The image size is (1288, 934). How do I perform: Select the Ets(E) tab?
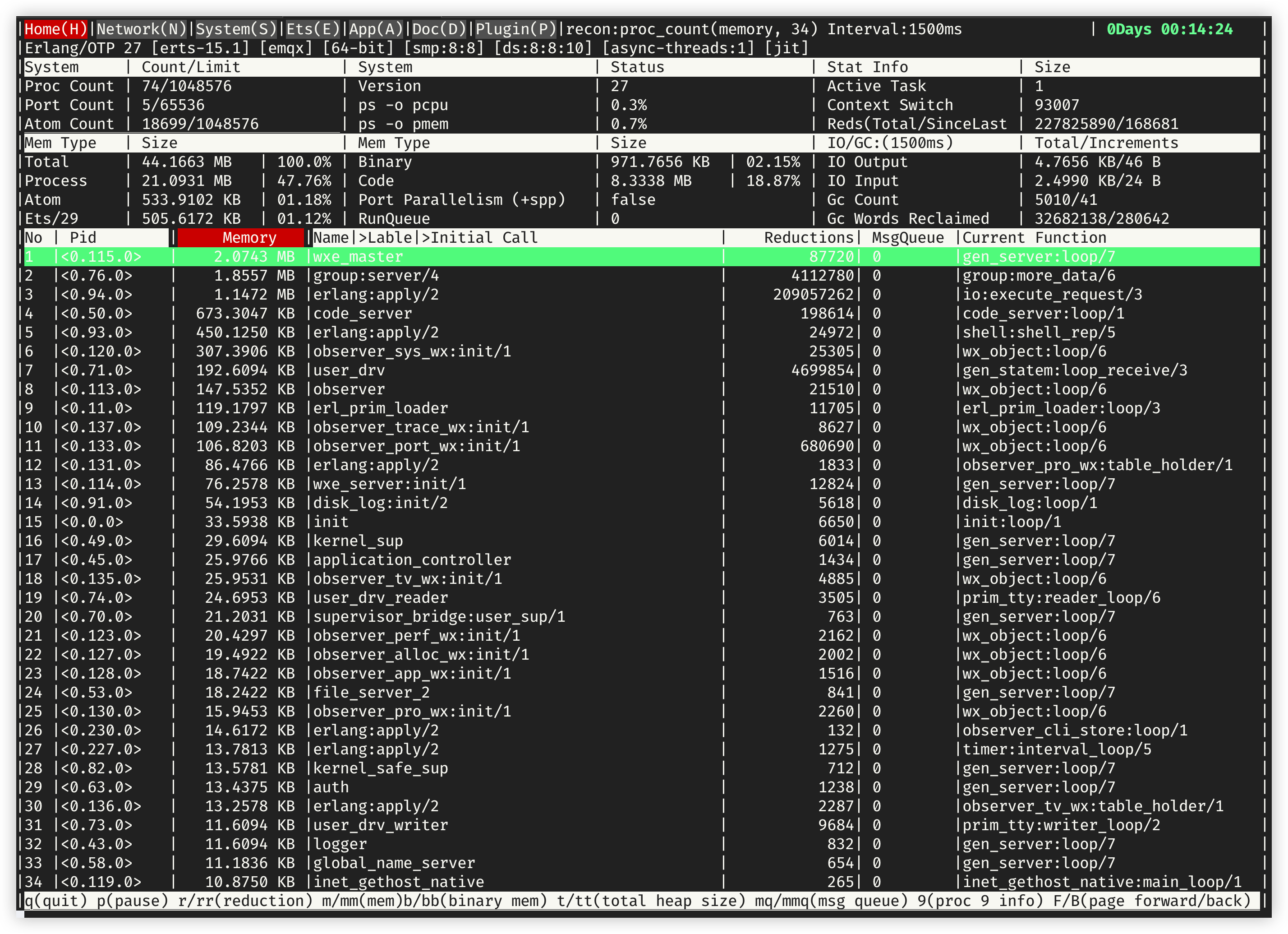pos(313,29)
